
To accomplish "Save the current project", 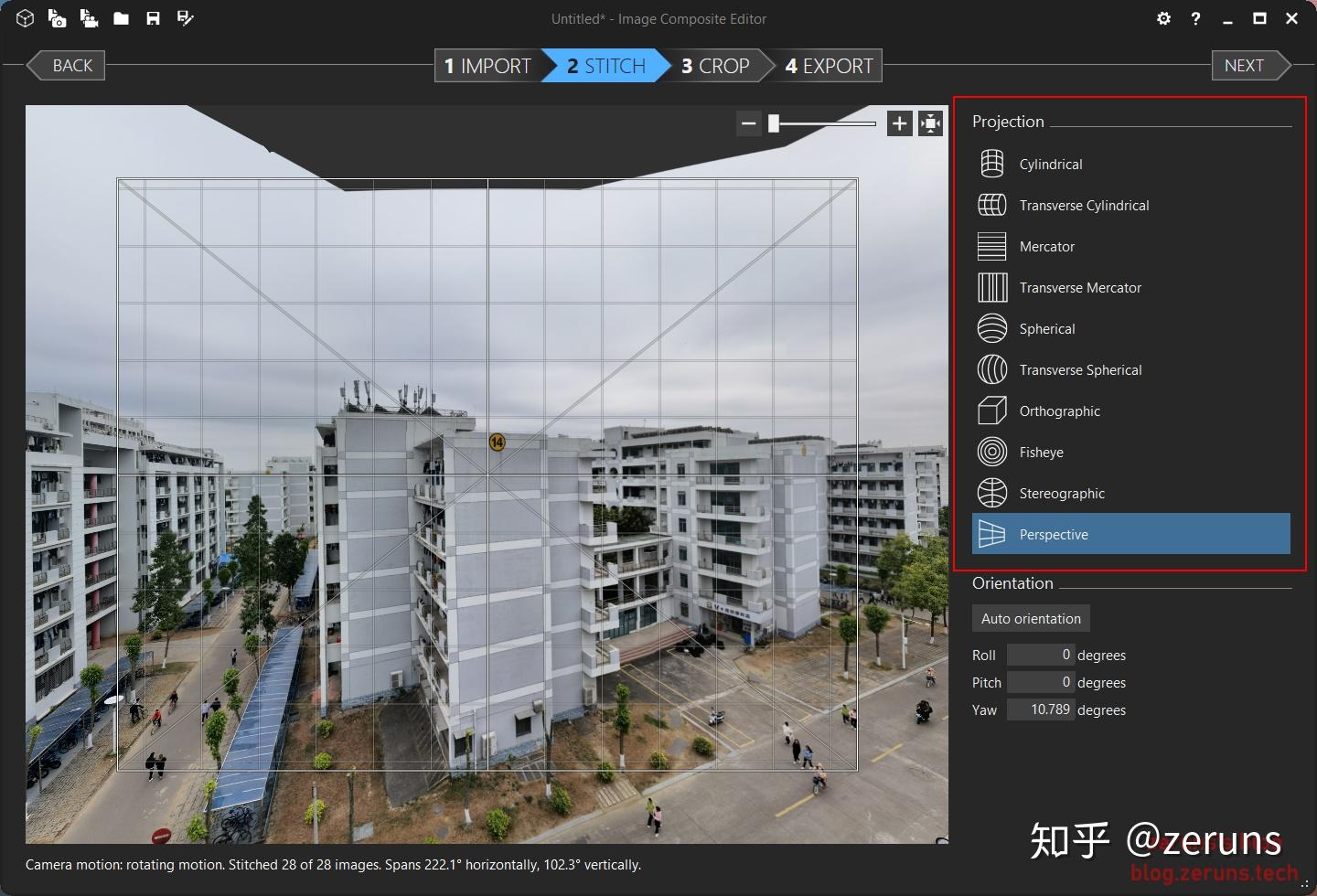I will coord(153,18).
